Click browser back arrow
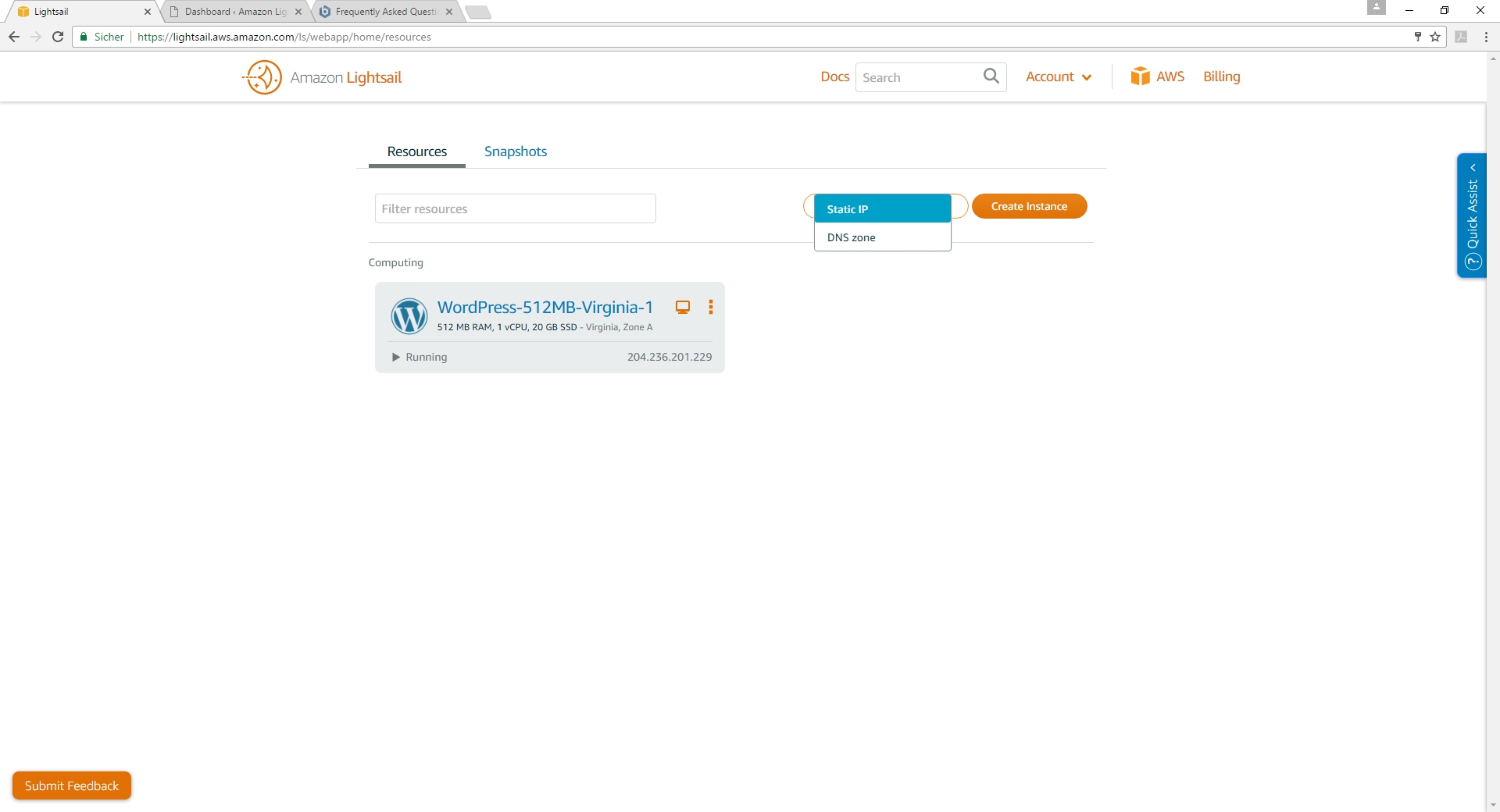The image size is (1500, 812). point(14,37)
